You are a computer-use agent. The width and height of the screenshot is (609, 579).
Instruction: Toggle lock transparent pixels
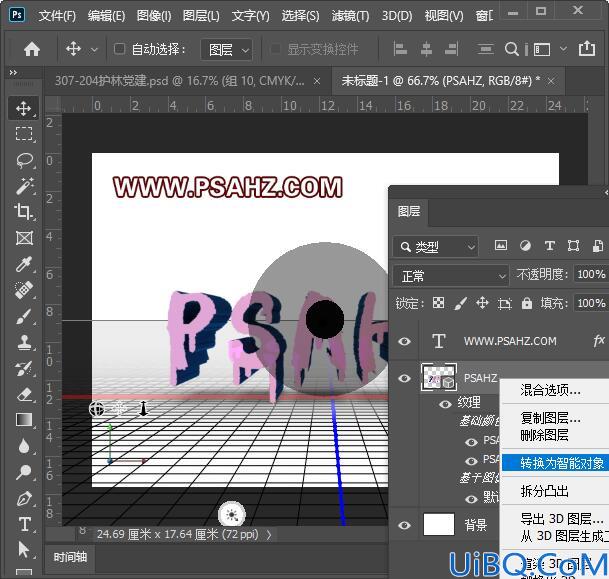(x=438, y=303)
